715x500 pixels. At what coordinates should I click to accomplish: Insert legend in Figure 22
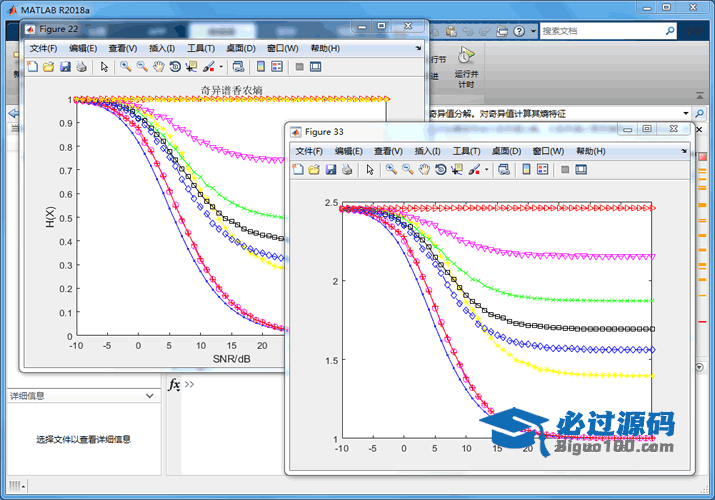click(277, 67)
